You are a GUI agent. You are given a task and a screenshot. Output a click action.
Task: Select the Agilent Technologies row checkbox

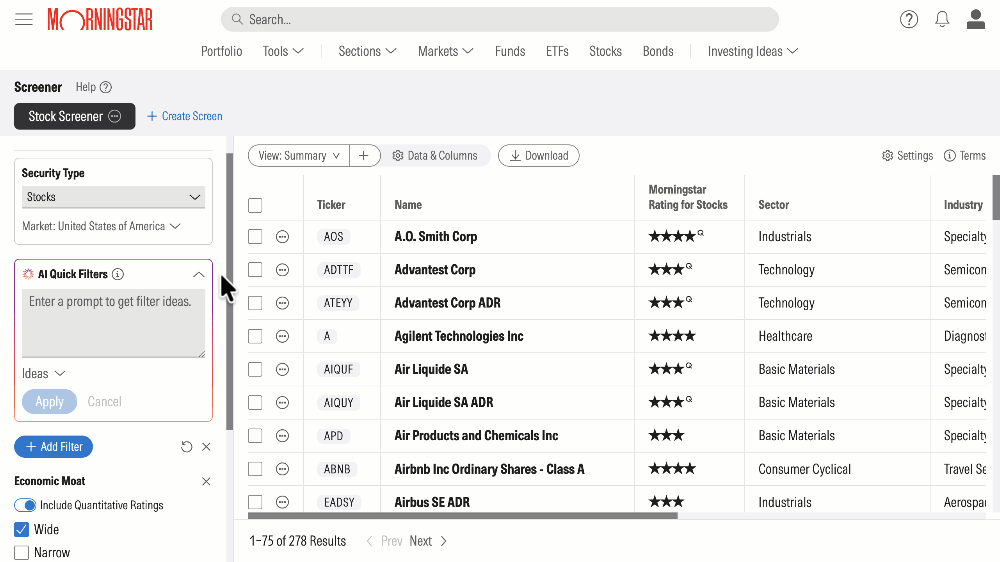click(255, 336)
